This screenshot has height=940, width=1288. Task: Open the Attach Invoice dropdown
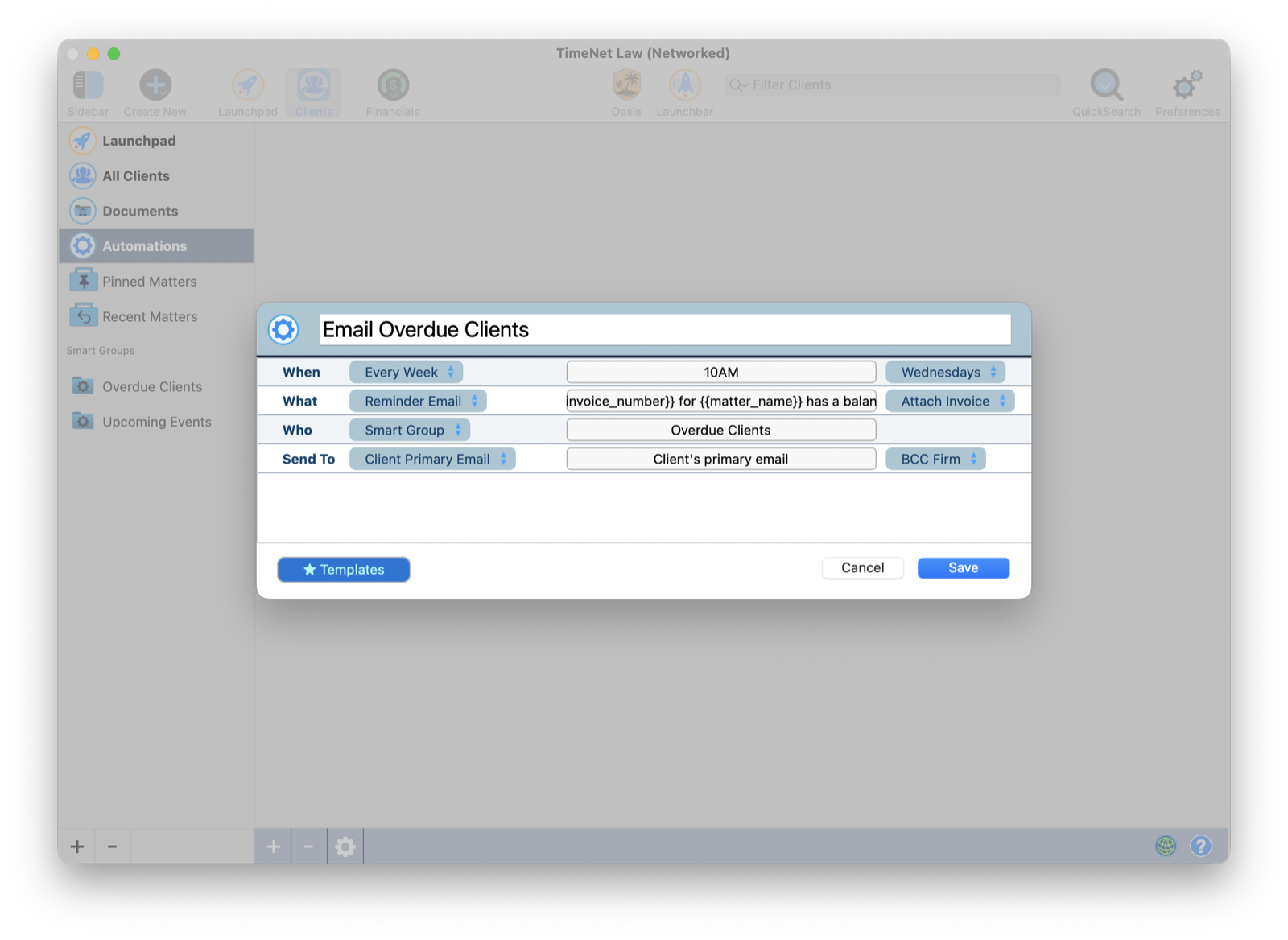[x=950, y=401]
